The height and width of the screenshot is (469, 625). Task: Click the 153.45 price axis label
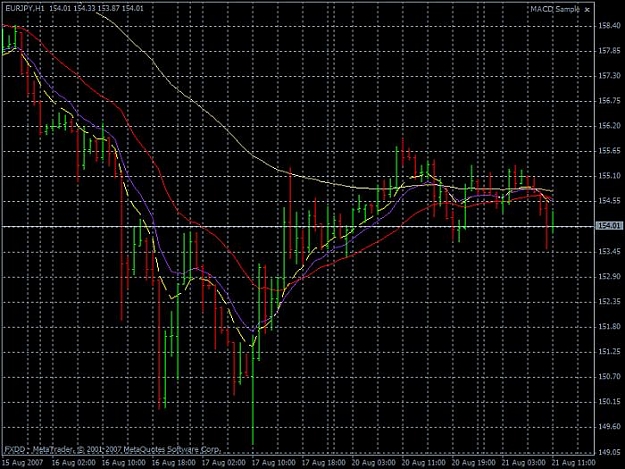tap(610, 251)
